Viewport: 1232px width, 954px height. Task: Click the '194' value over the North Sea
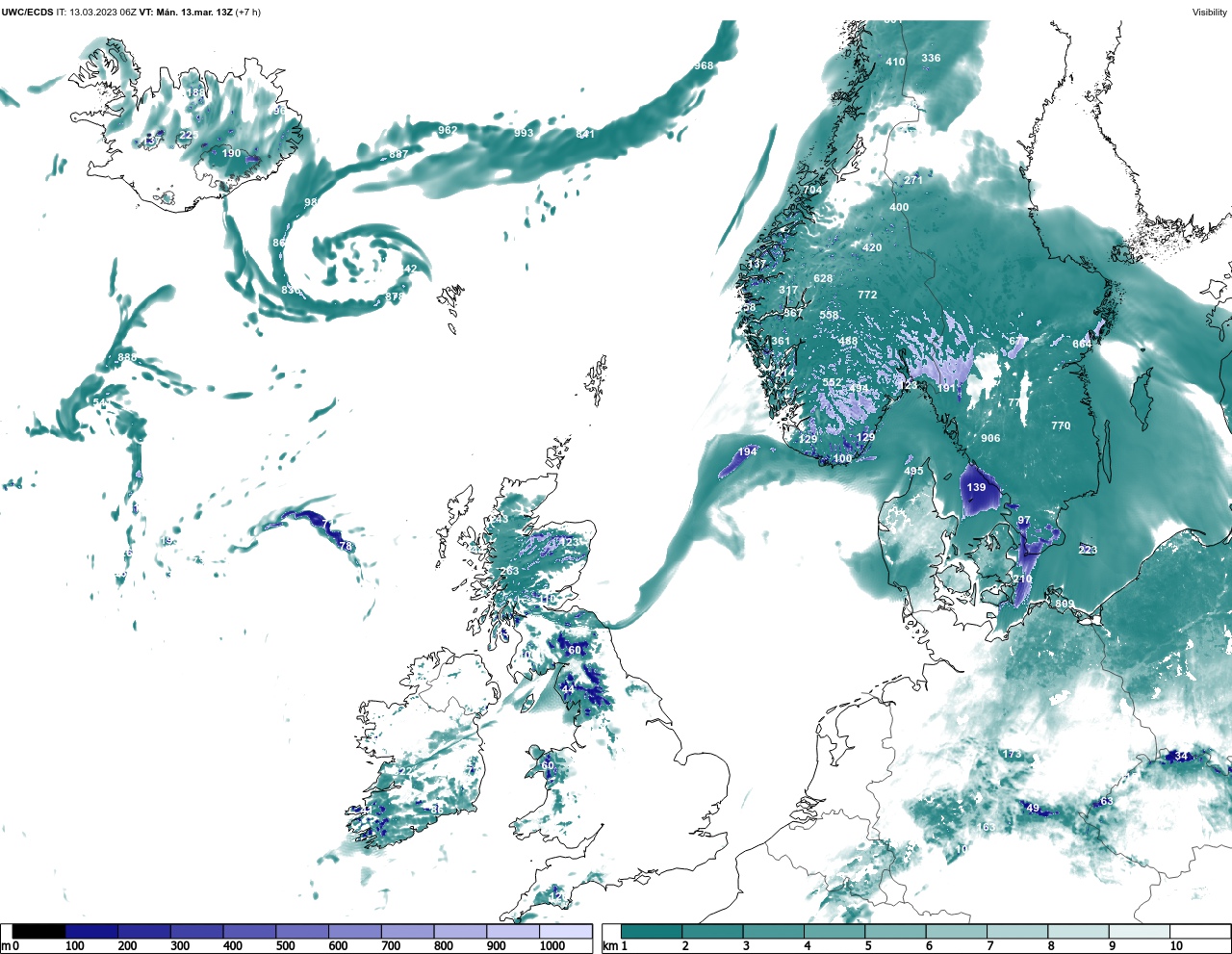[747, 451]
